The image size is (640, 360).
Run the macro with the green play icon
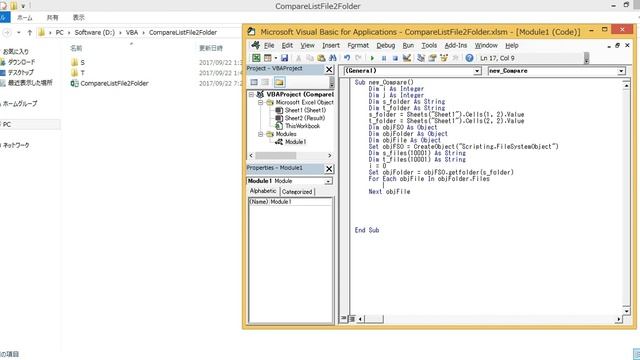372,58
